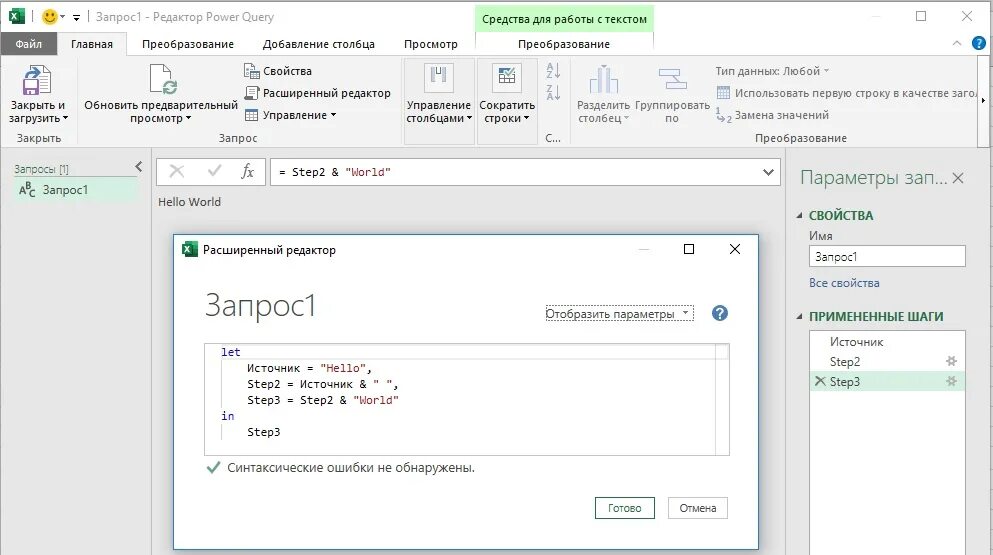Click the fx function icon

[248, 171]
